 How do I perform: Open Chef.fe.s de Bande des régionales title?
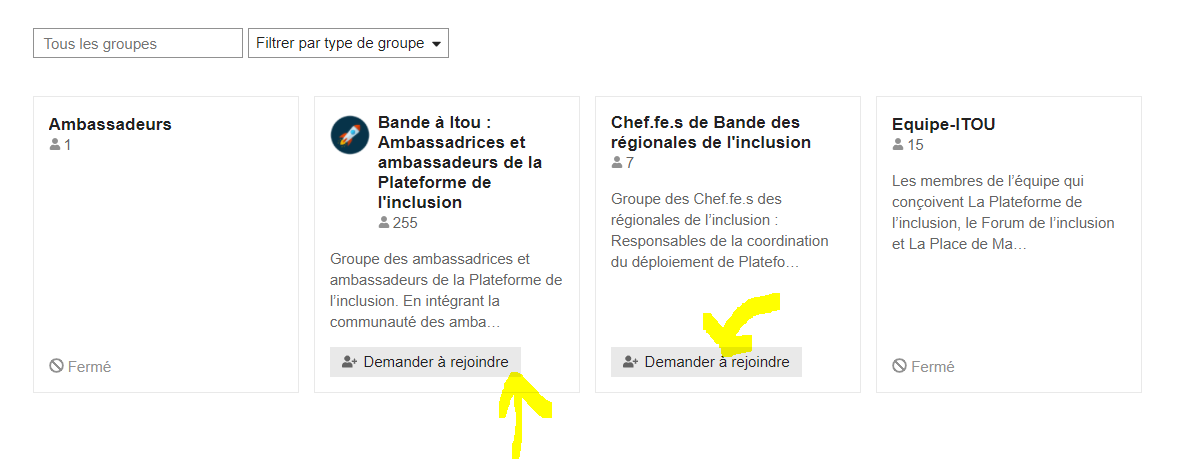pos(711,132)
